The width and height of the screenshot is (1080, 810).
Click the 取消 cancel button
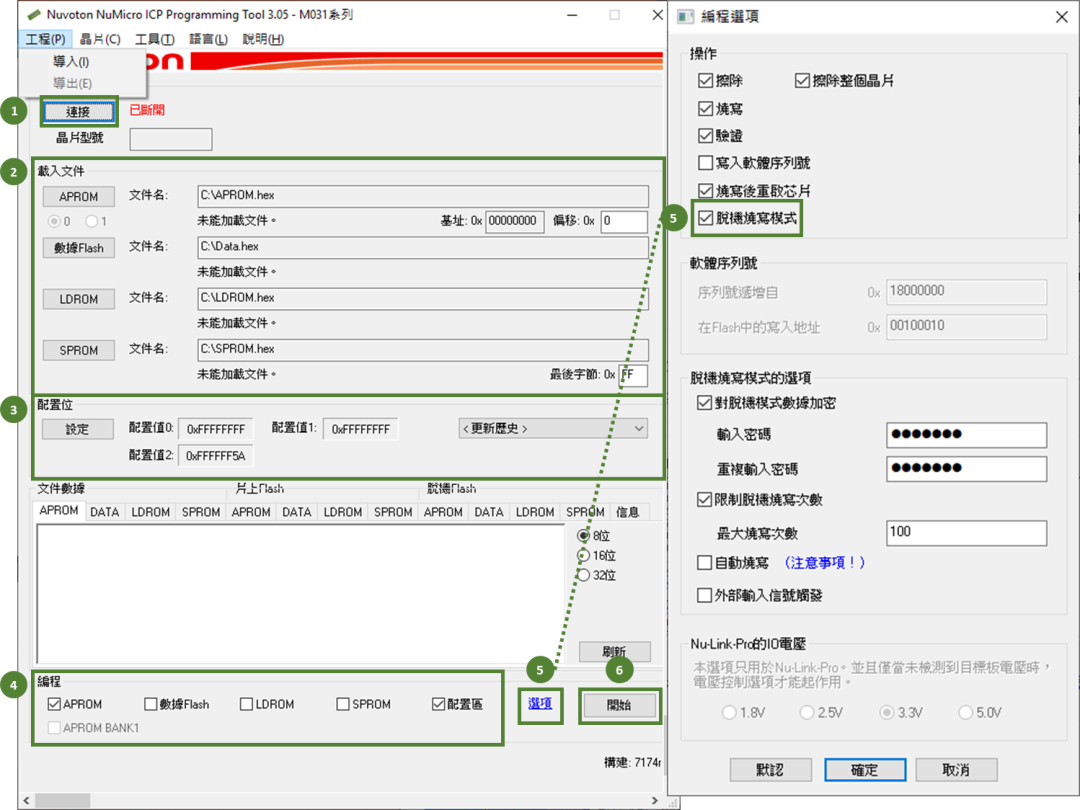click(x=956, y=769)
